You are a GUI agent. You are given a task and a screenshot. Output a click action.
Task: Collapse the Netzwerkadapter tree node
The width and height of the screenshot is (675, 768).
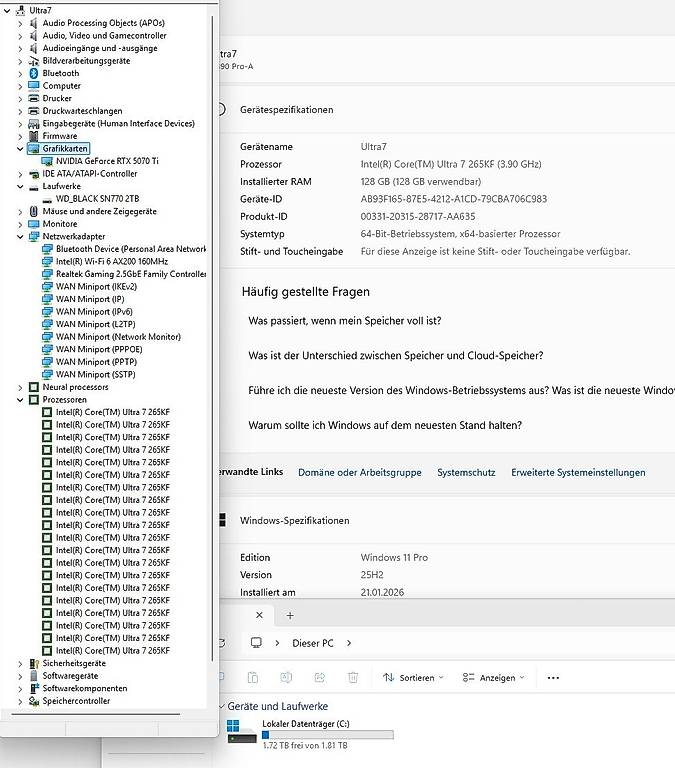click(x=20, y=237)
